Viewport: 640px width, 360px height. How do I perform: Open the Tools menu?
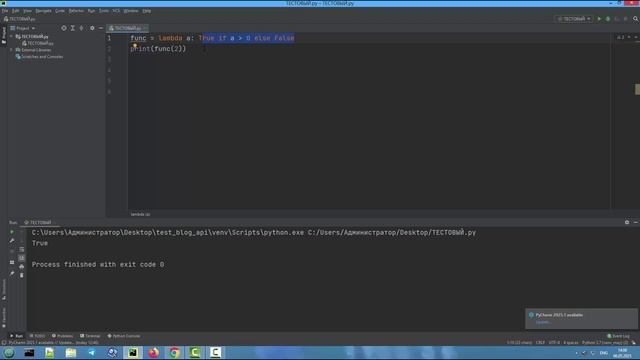104,11
